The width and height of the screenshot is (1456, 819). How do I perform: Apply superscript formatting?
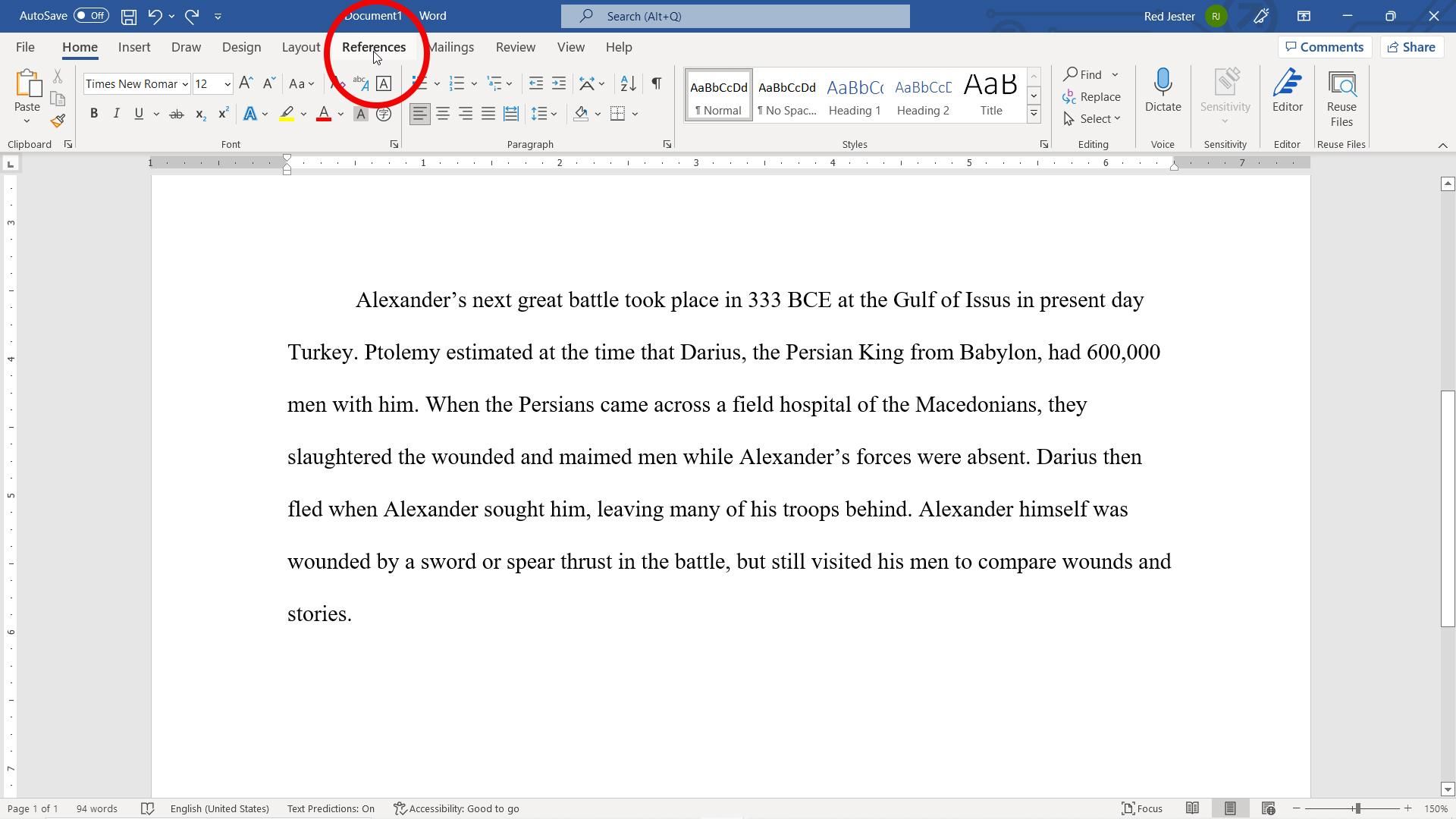pos(221,113)
